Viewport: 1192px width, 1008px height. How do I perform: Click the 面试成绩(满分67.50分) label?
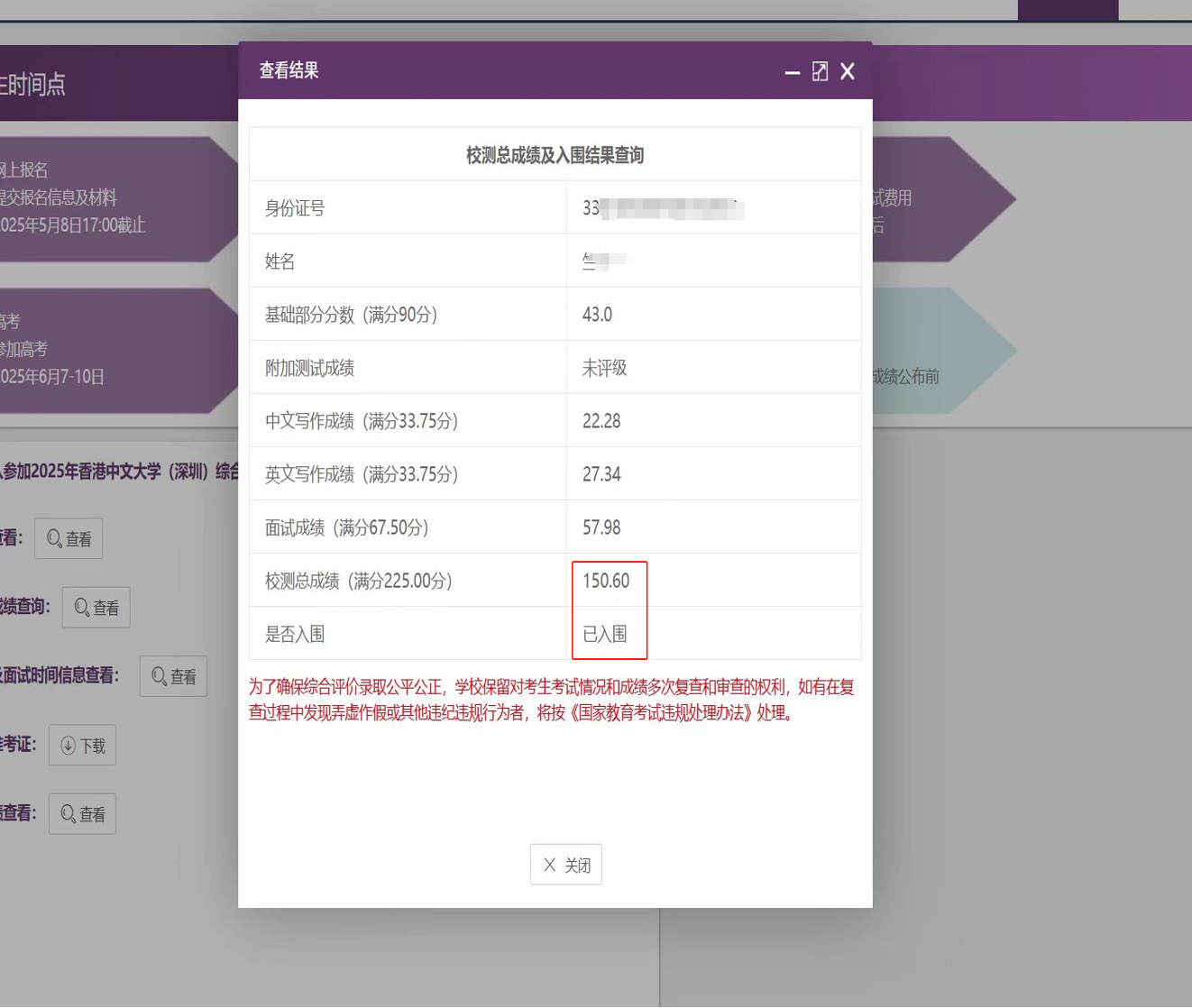click(x=347, y=527)
